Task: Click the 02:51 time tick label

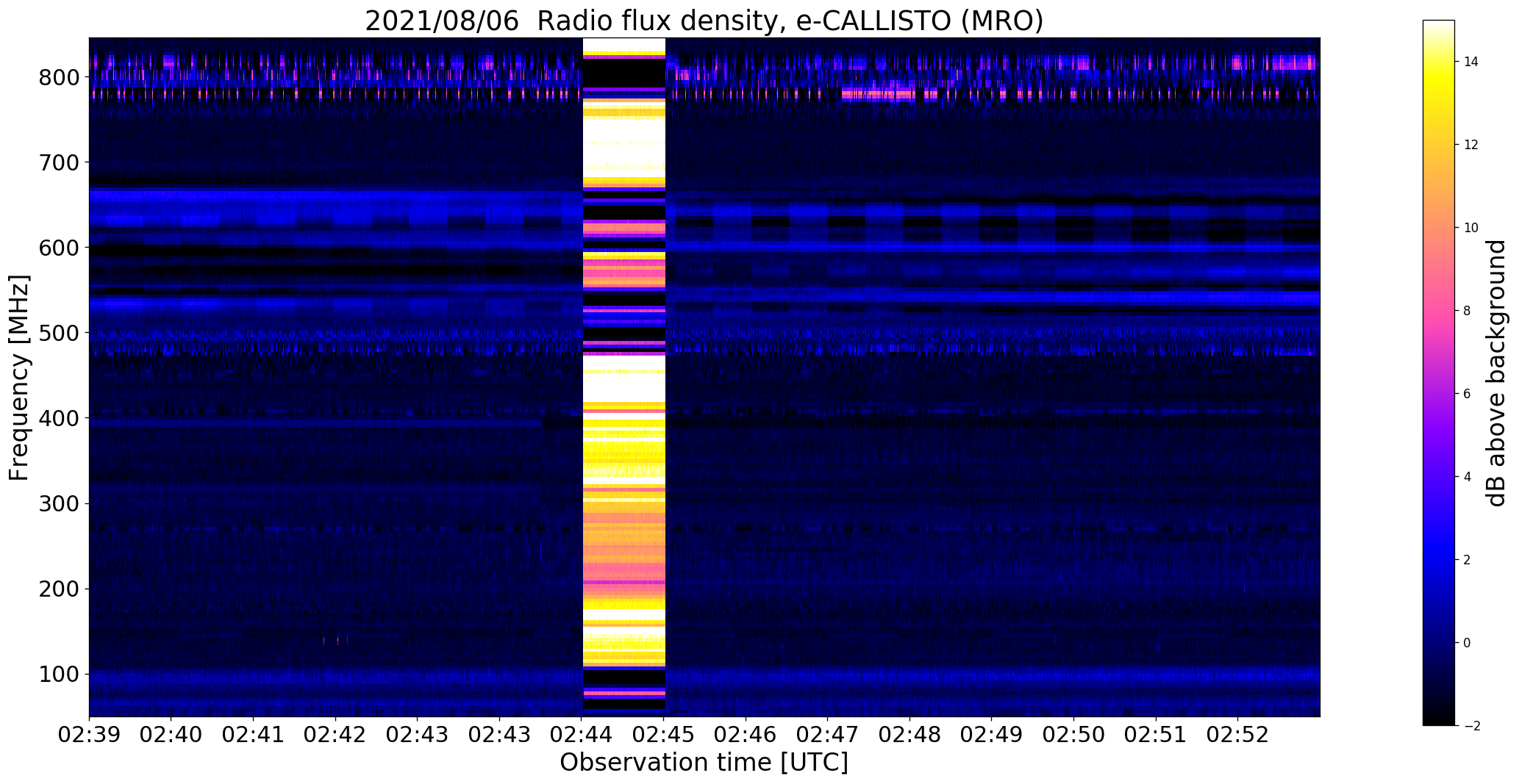Action: (x=1156, y=735)
